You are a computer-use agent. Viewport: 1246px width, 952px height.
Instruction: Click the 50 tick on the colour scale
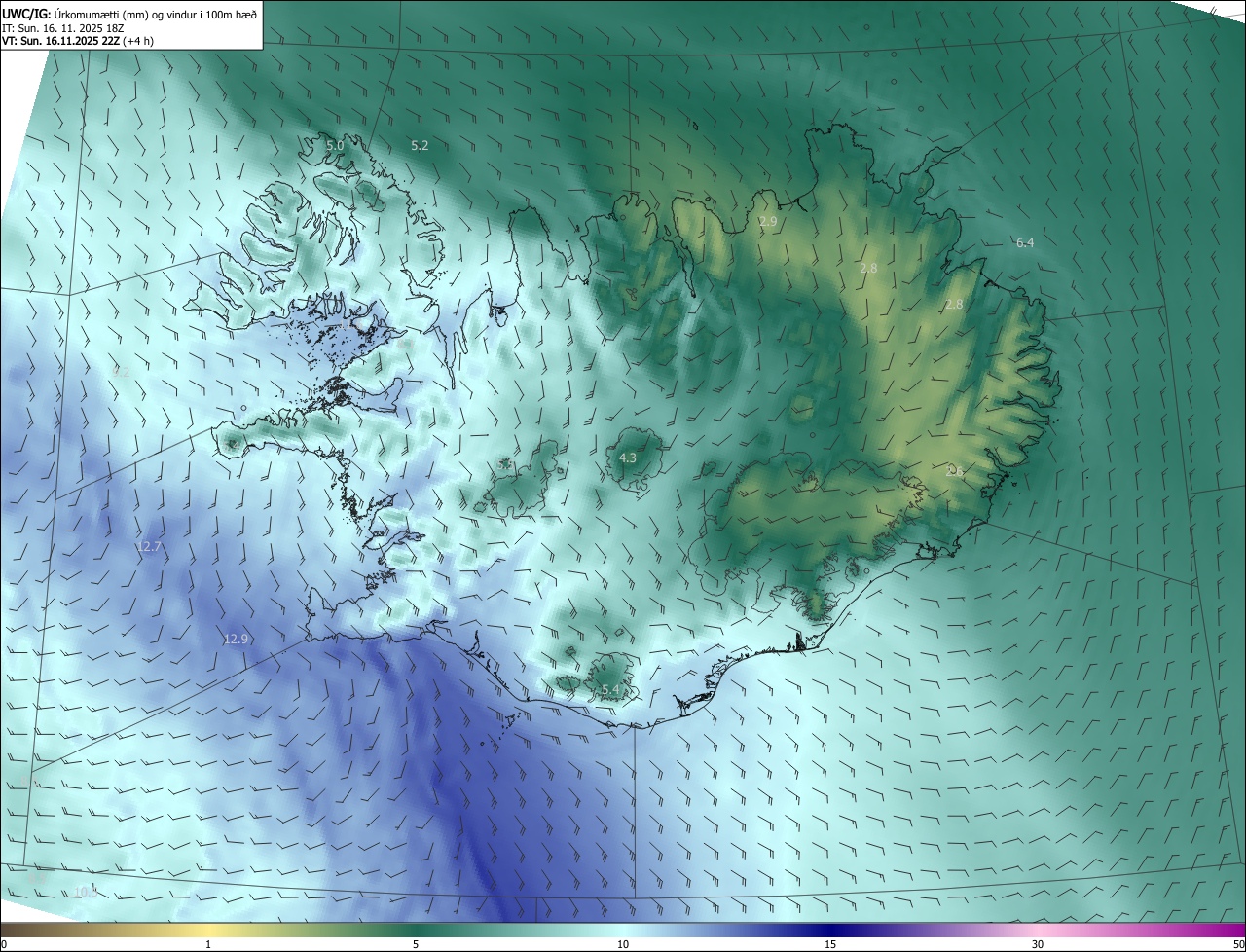click(x=1238, y=944)
